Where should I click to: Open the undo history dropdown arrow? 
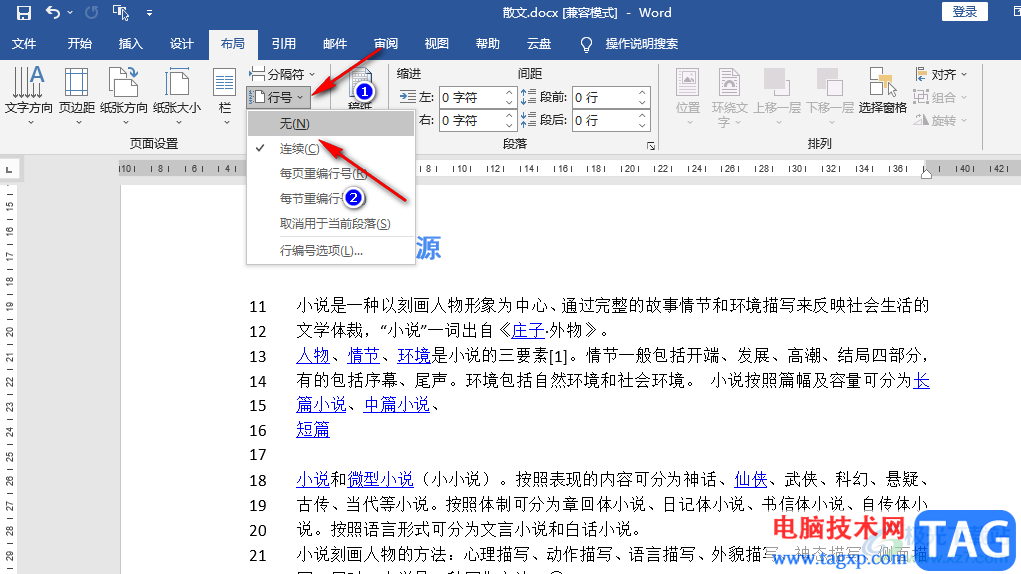coord(70,12)
